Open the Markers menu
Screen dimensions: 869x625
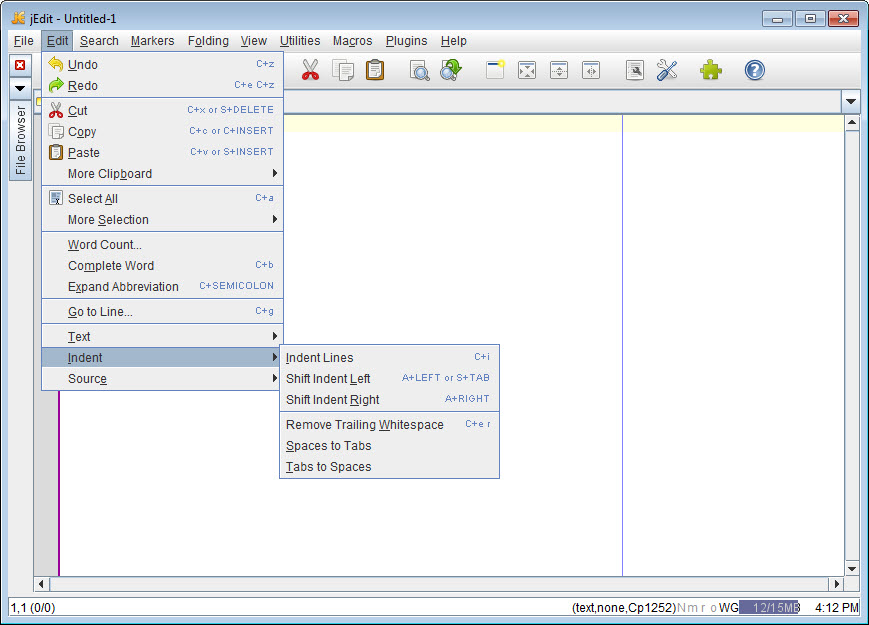[152, 41]
